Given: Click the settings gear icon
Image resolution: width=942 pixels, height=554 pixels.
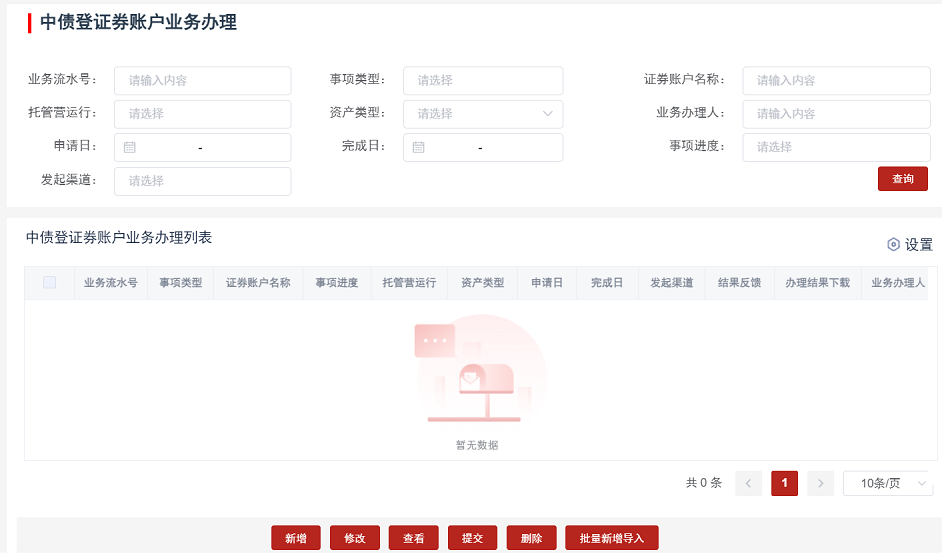Looking at the screenshot, I should tap(893, 244).
